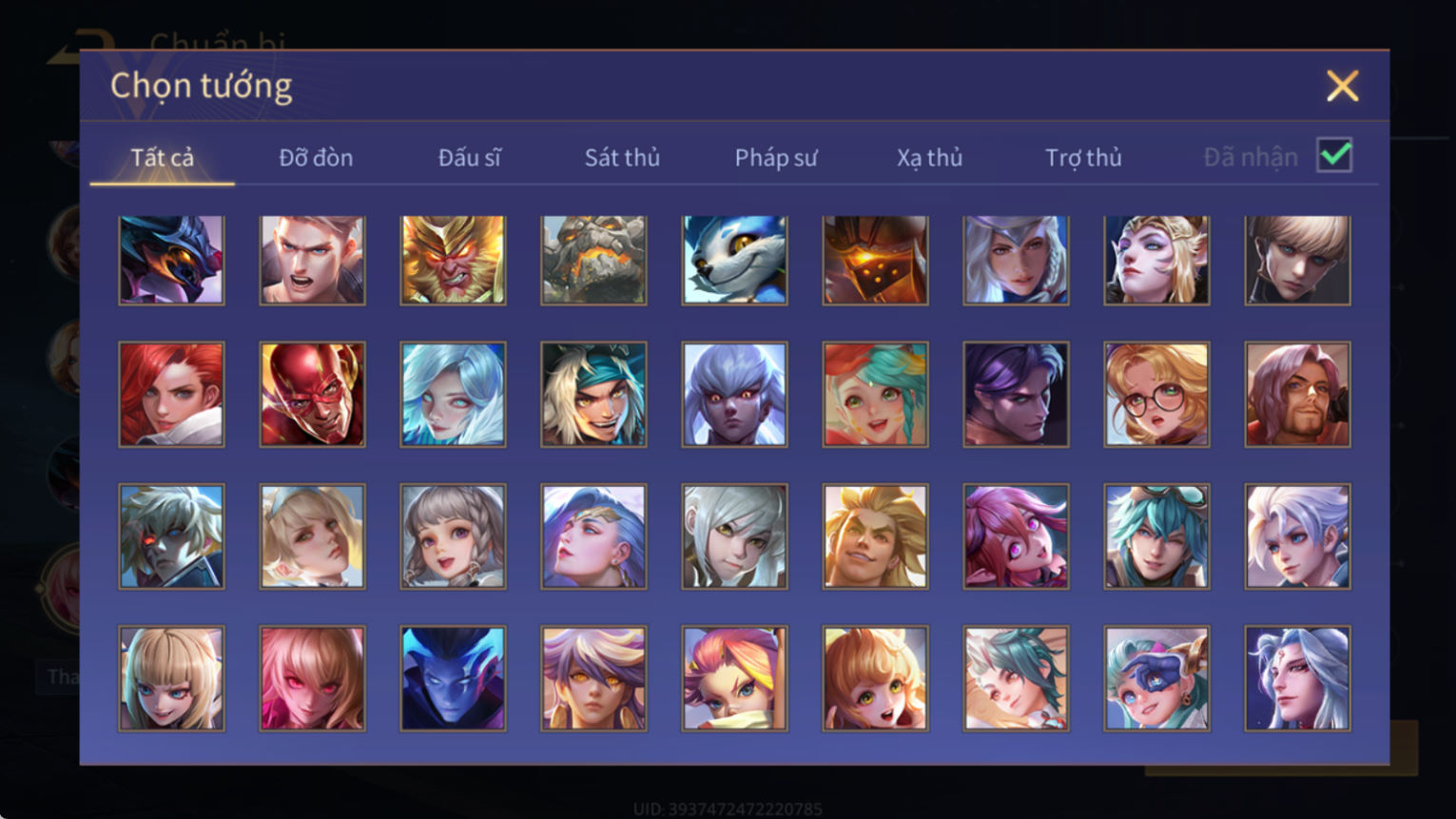Viewport: 1456px width, 819px height.
Task: Open the Sát thủ tab
Action: (622, 158)
